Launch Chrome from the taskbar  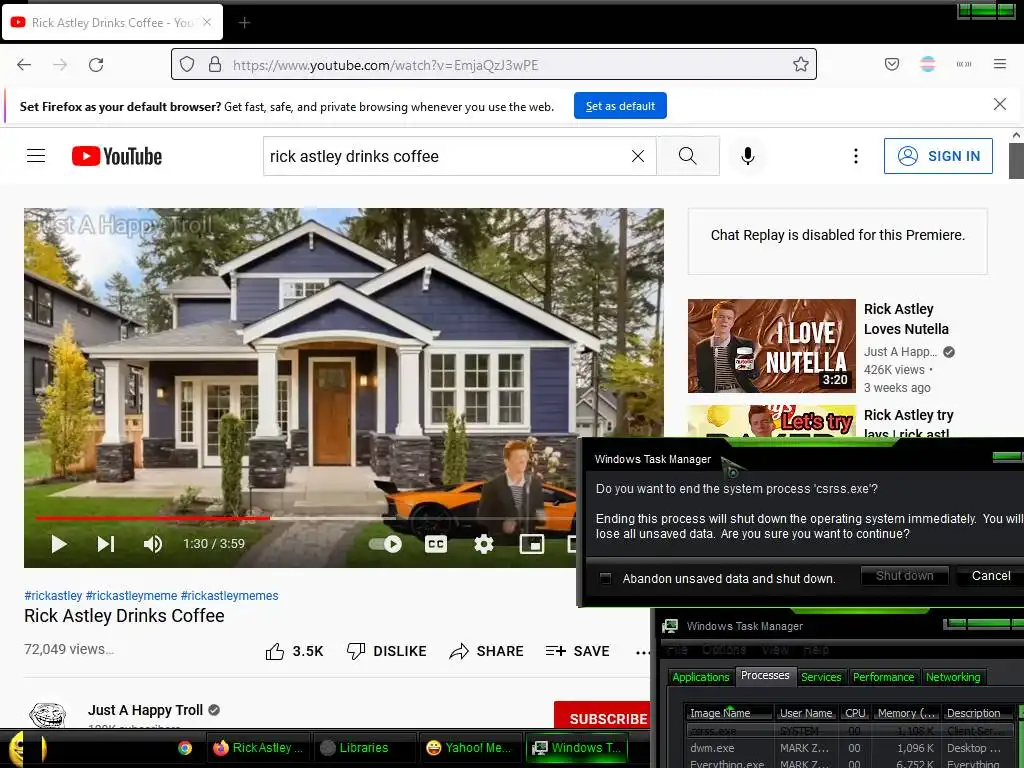pos(185,748)
